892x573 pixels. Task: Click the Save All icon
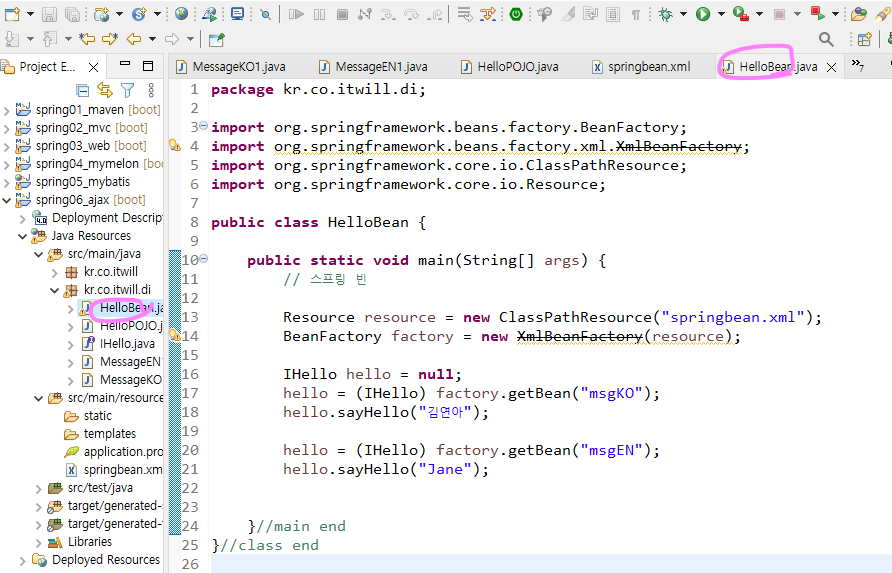[72, 14]
